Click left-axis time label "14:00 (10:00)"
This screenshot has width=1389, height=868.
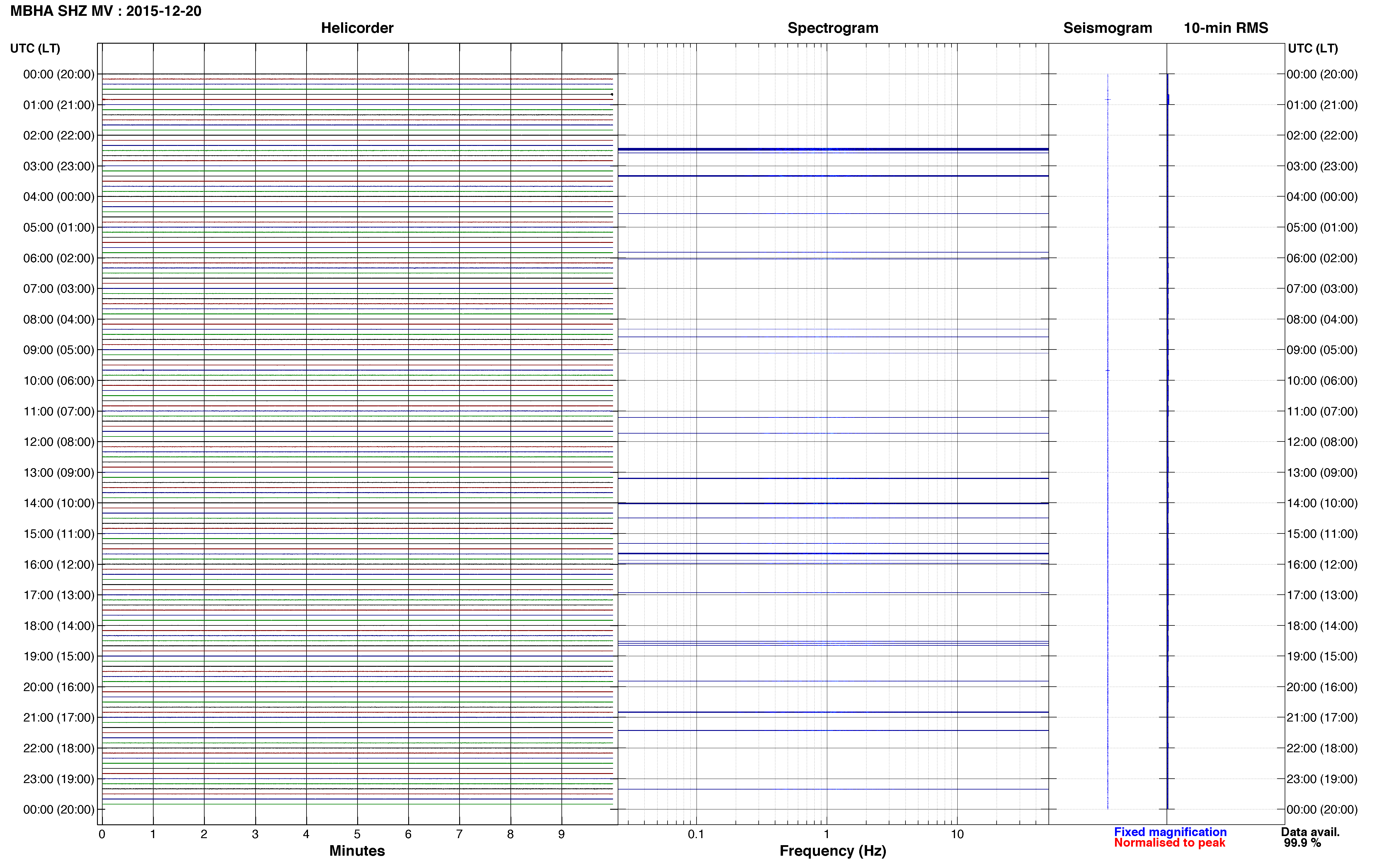tap(59, 503)
